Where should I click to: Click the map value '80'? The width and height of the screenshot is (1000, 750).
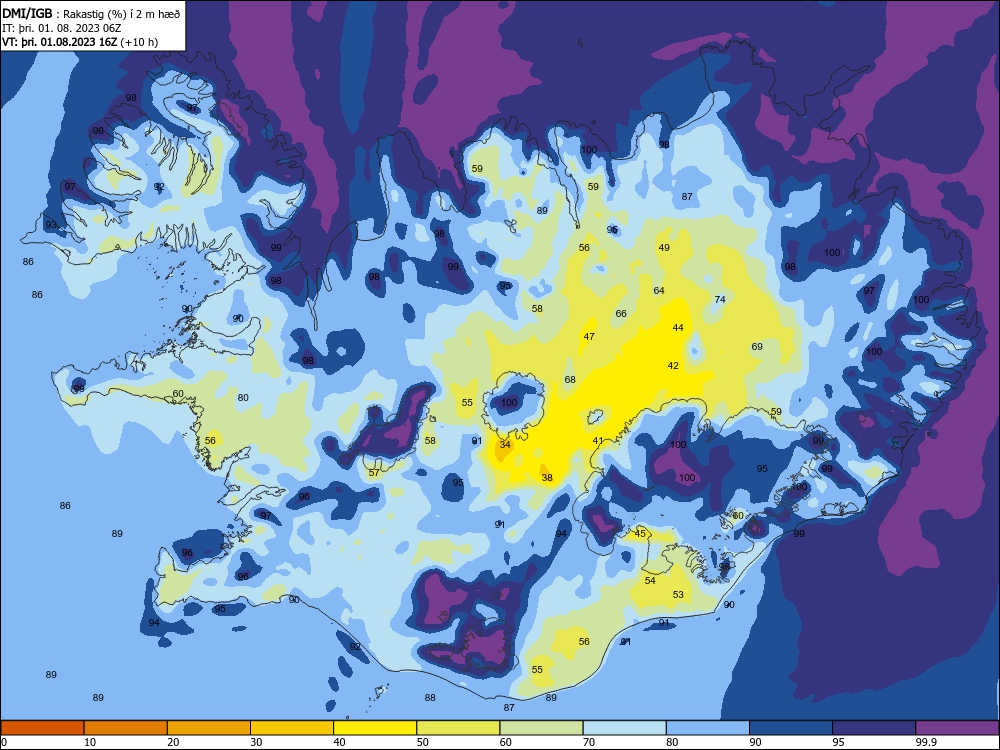click(243, 398)
